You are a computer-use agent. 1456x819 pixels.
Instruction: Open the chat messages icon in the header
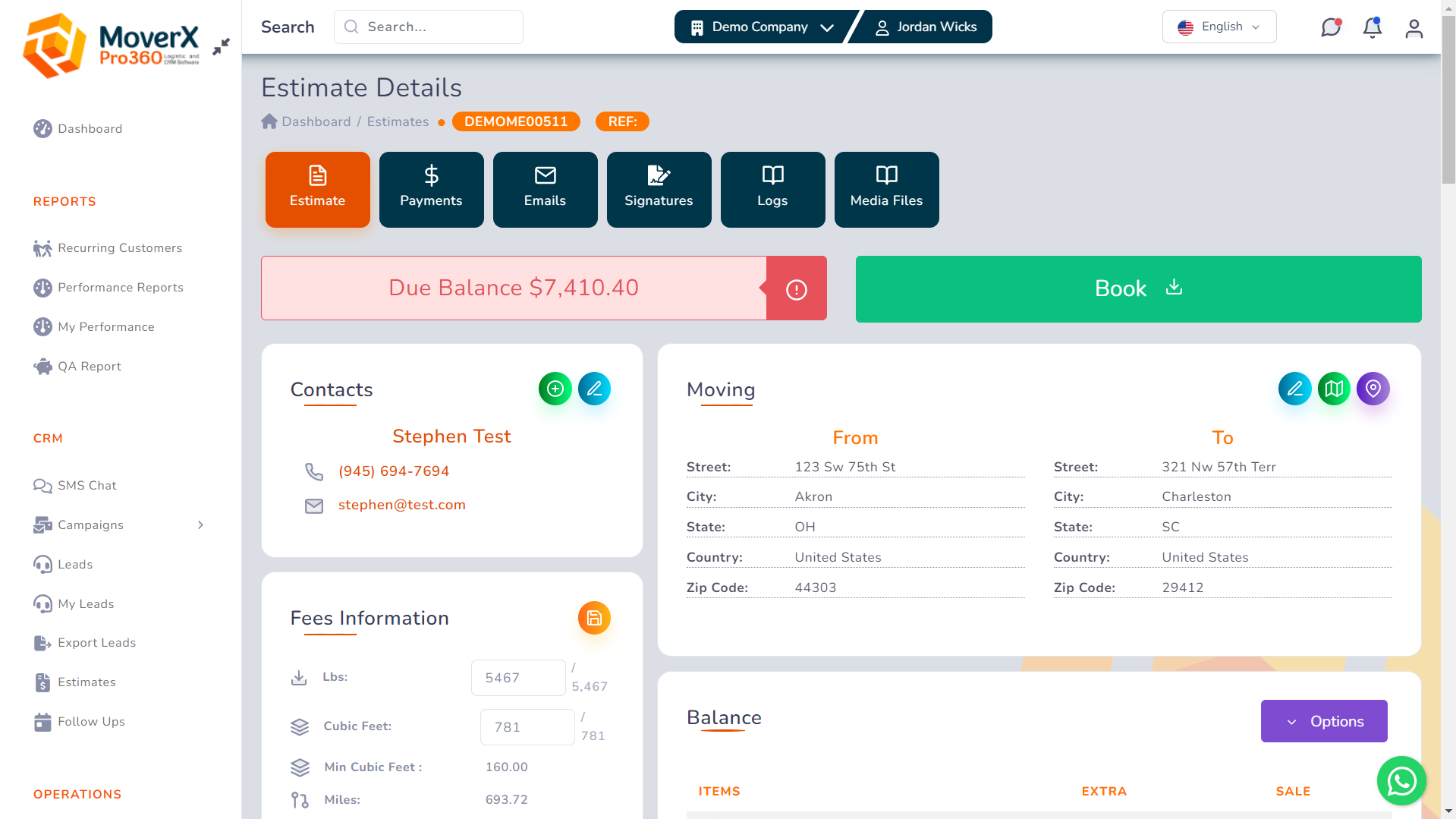pos(1331,27)
